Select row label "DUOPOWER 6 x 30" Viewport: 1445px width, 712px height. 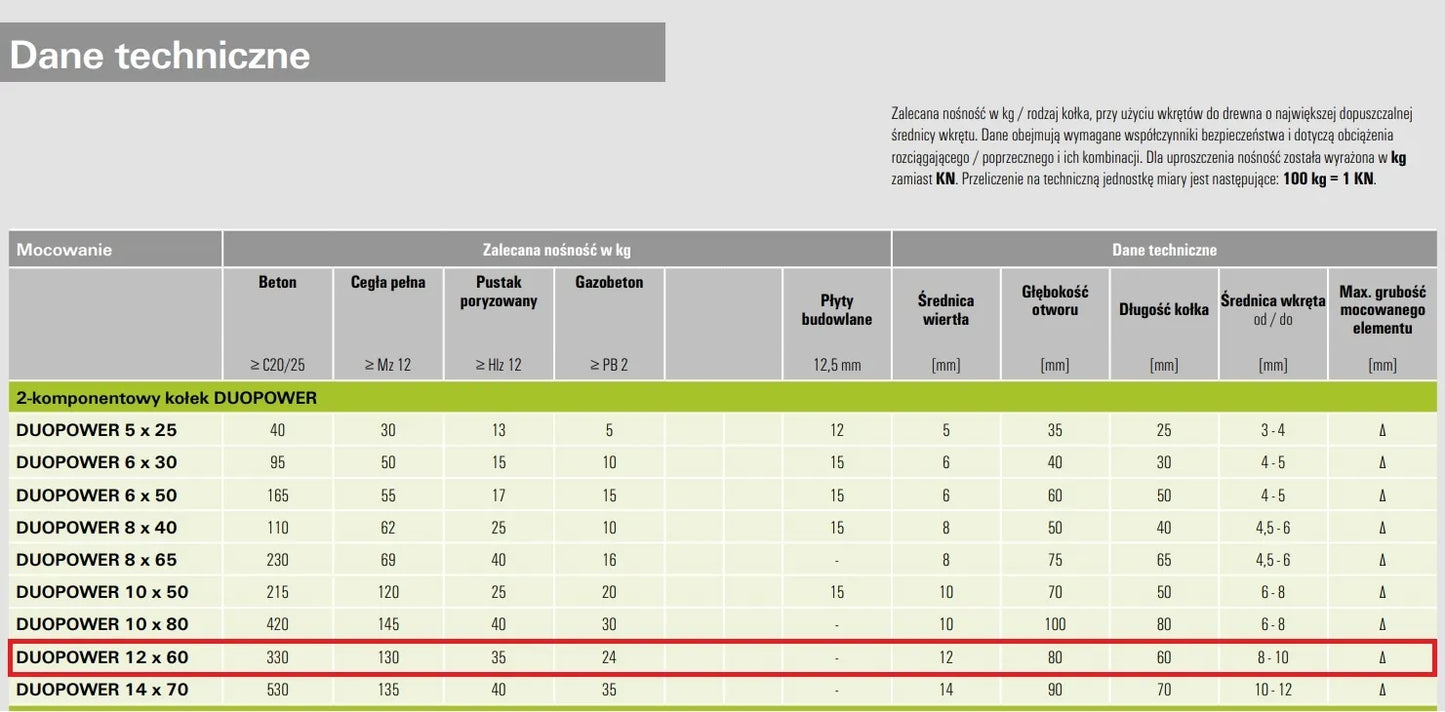pyautogui.click(x=96, y=462)
